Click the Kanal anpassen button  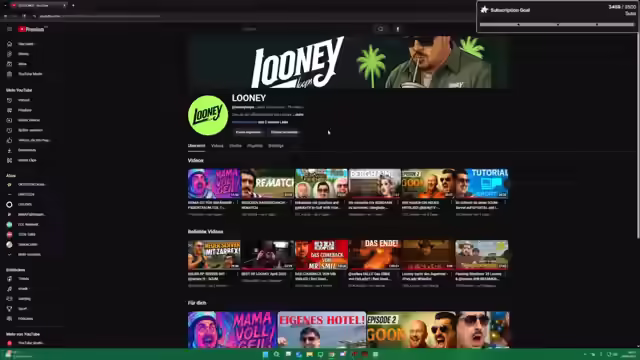[x=249, y=132]
